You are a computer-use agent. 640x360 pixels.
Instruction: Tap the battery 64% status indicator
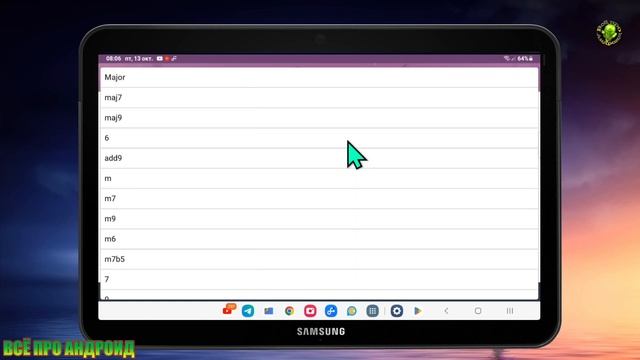pos(525,59)
